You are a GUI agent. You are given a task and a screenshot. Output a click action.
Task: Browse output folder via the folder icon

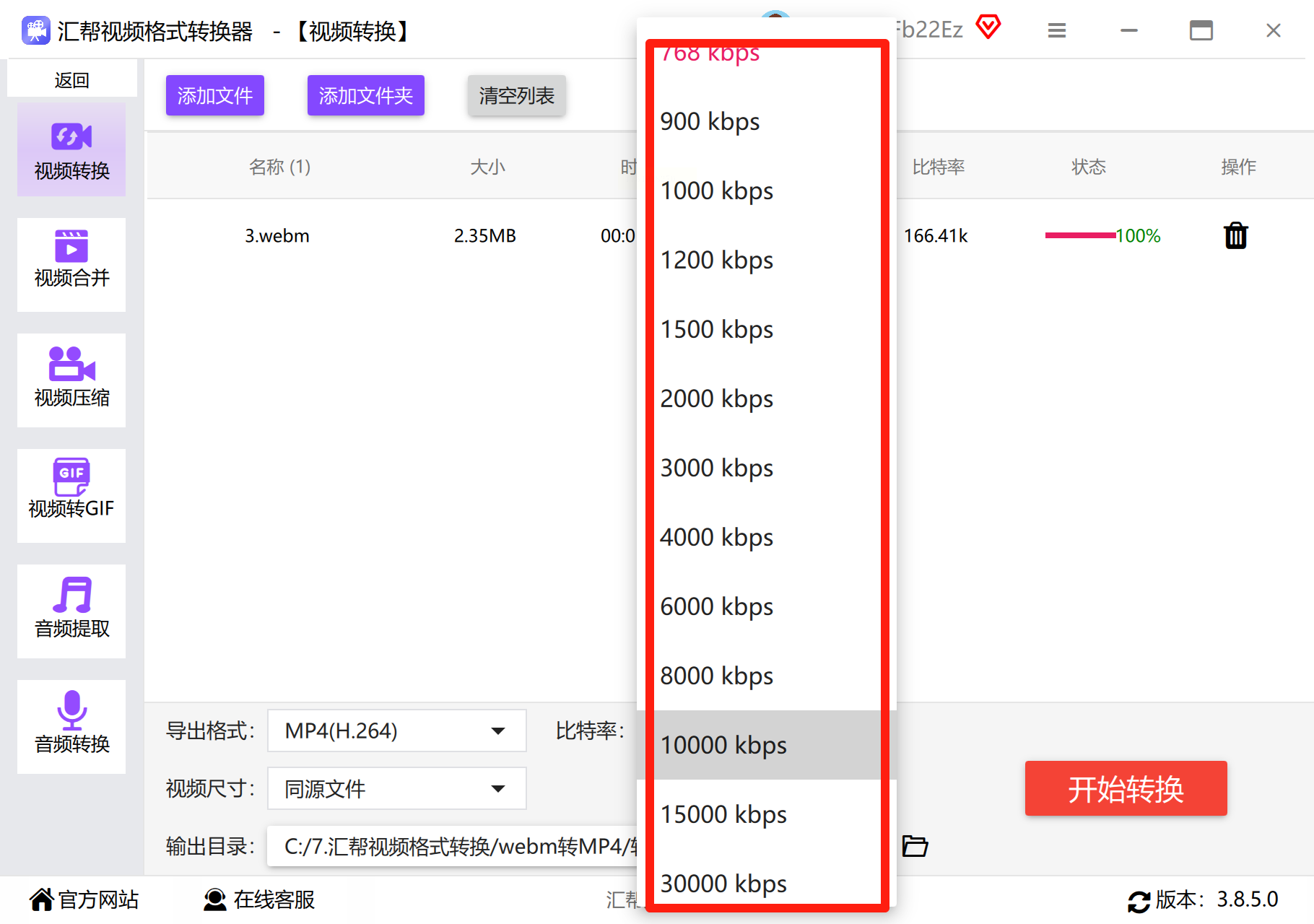(915, 845)
